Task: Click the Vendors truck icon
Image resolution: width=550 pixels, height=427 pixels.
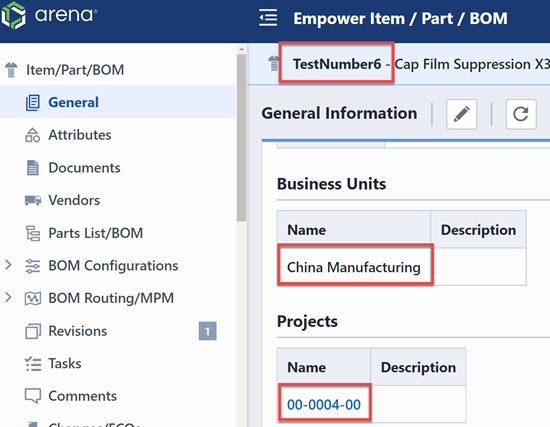Action: pos(33,200)
